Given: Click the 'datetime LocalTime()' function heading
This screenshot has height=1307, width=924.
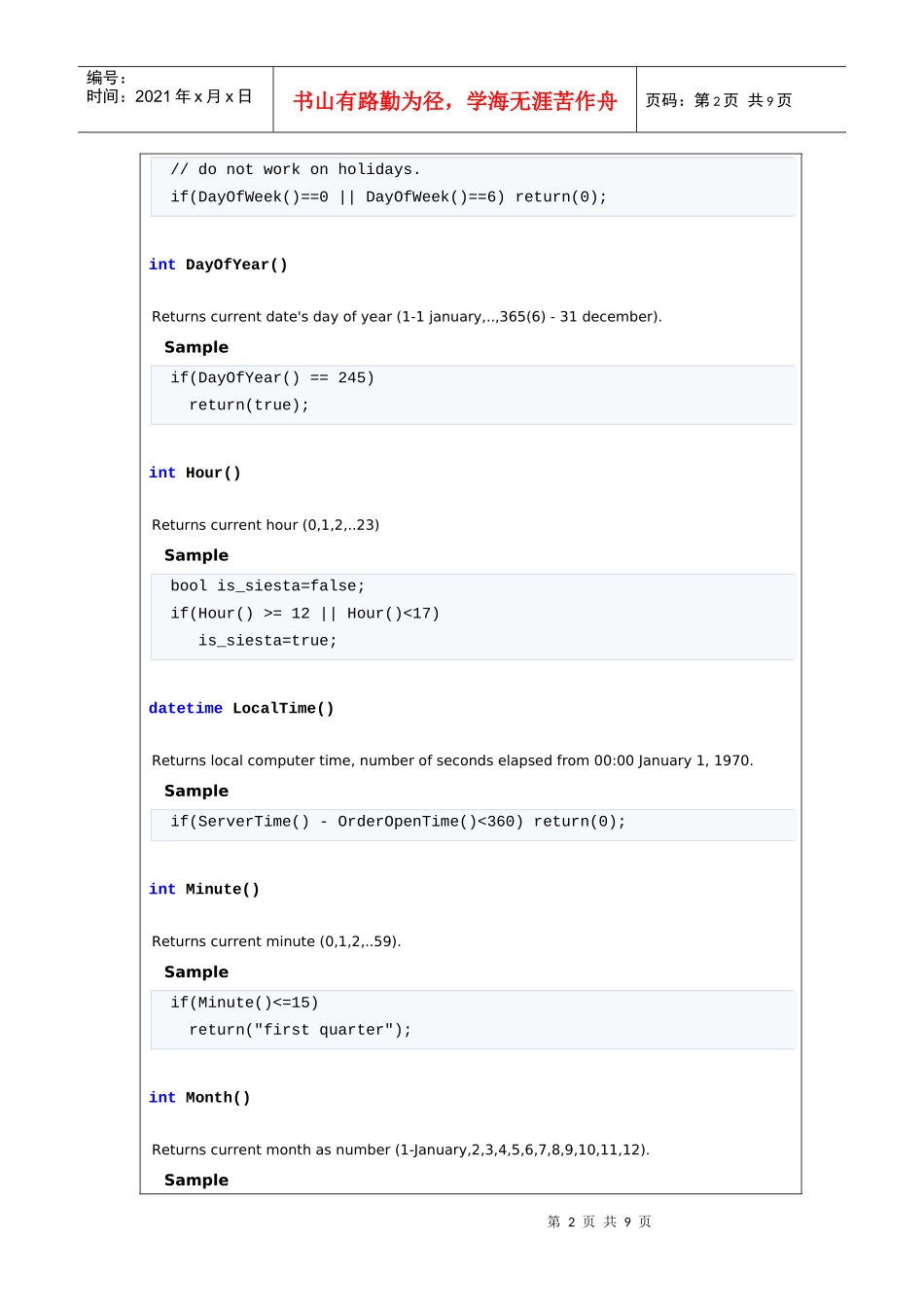Looking at the screenshot, I should (x=241, y=708).
